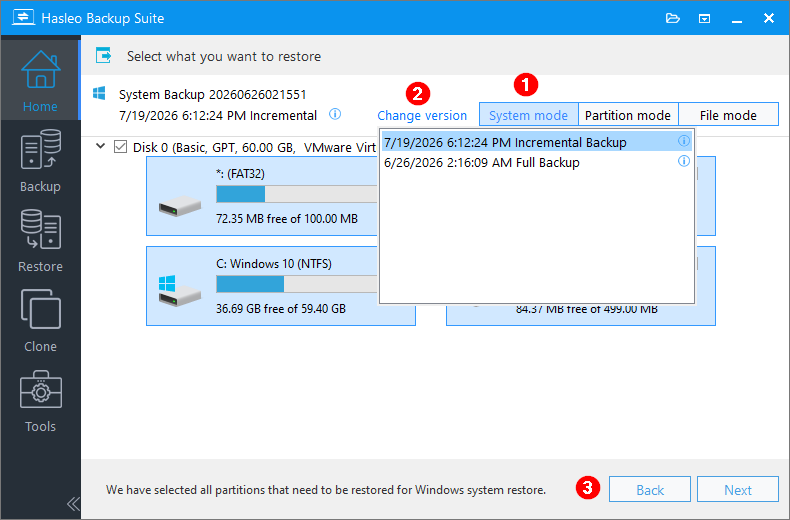The height and width of the screenshot is (520, 790).
Task: Open the Restore section in sidebar
Action: click(40, 240)
